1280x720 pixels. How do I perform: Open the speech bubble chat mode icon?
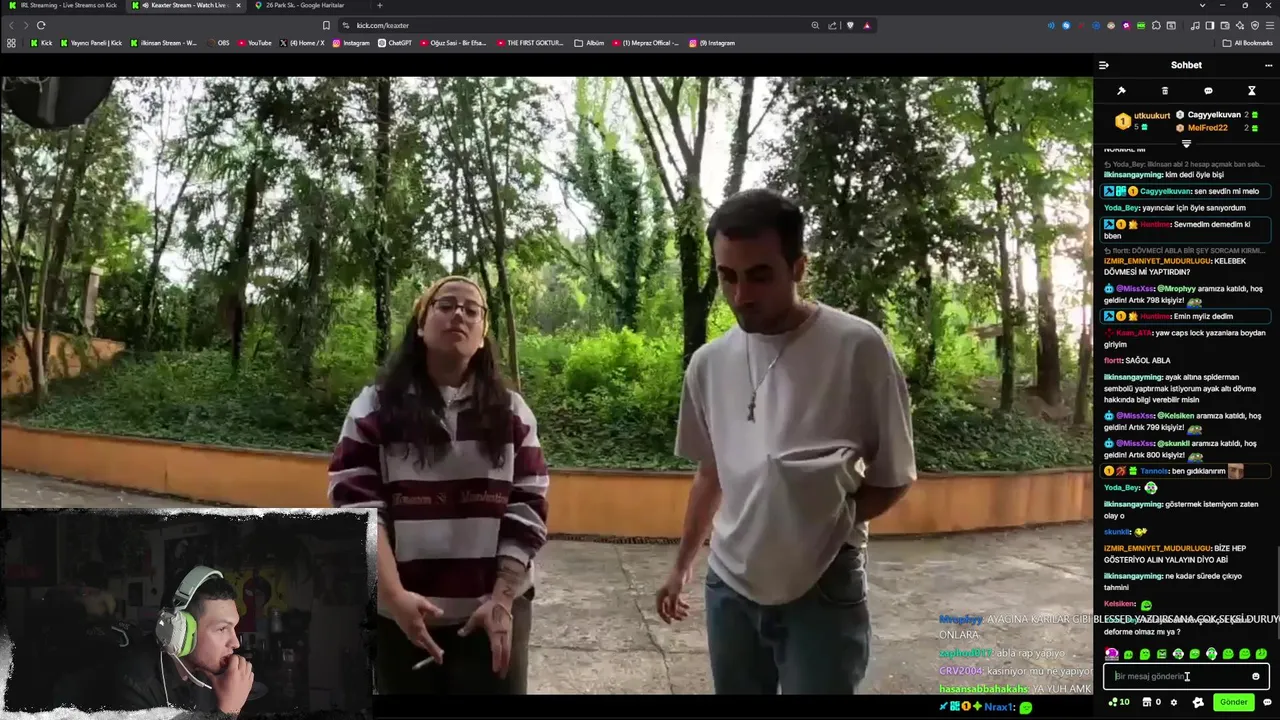pyautogui.click(x=1208, y=91)
